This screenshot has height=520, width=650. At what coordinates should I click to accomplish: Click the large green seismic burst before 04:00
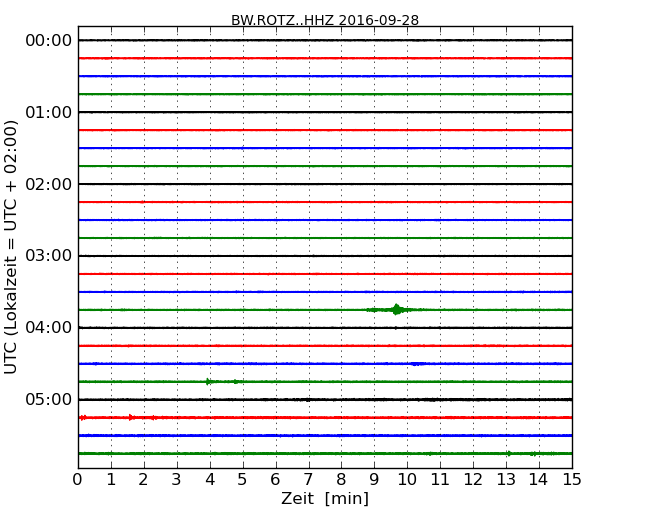tap(397, 309)
